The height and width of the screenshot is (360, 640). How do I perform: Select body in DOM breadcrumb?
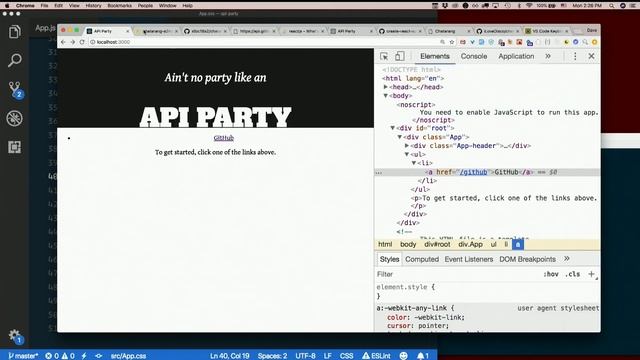click(408, 244)
